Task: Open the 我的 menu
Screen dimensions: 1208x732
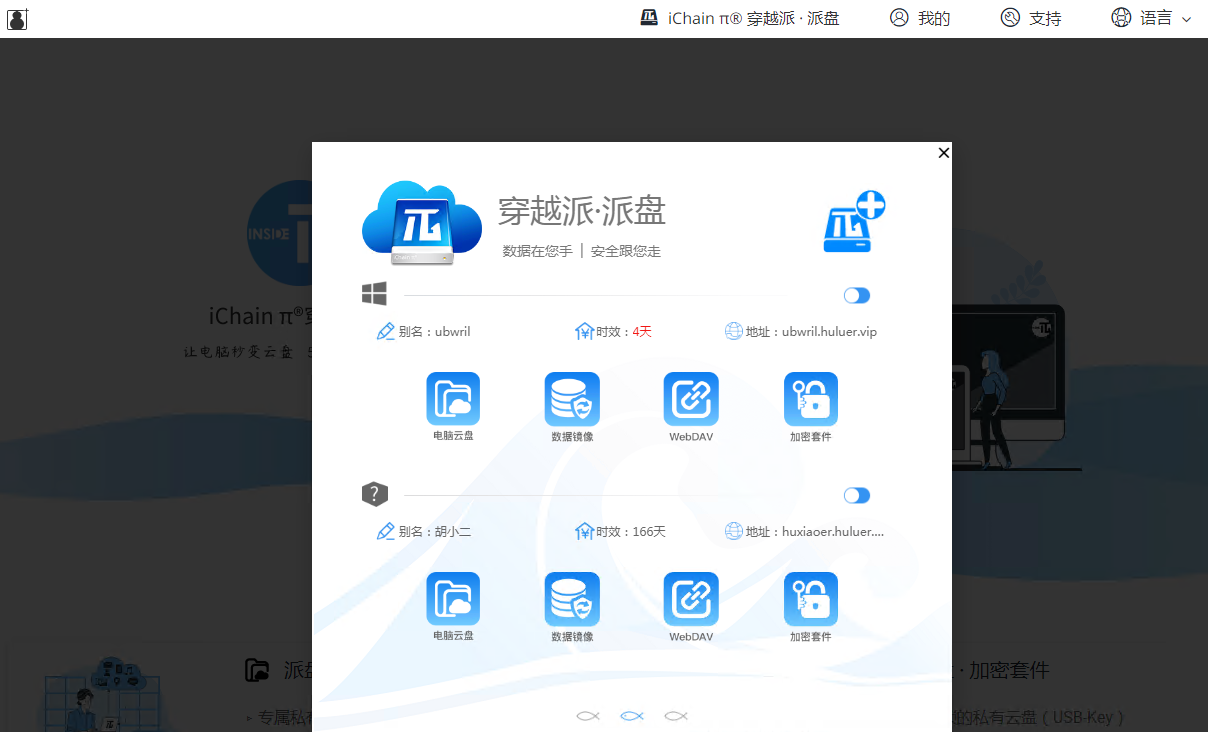Action: [x=920, y=18]
